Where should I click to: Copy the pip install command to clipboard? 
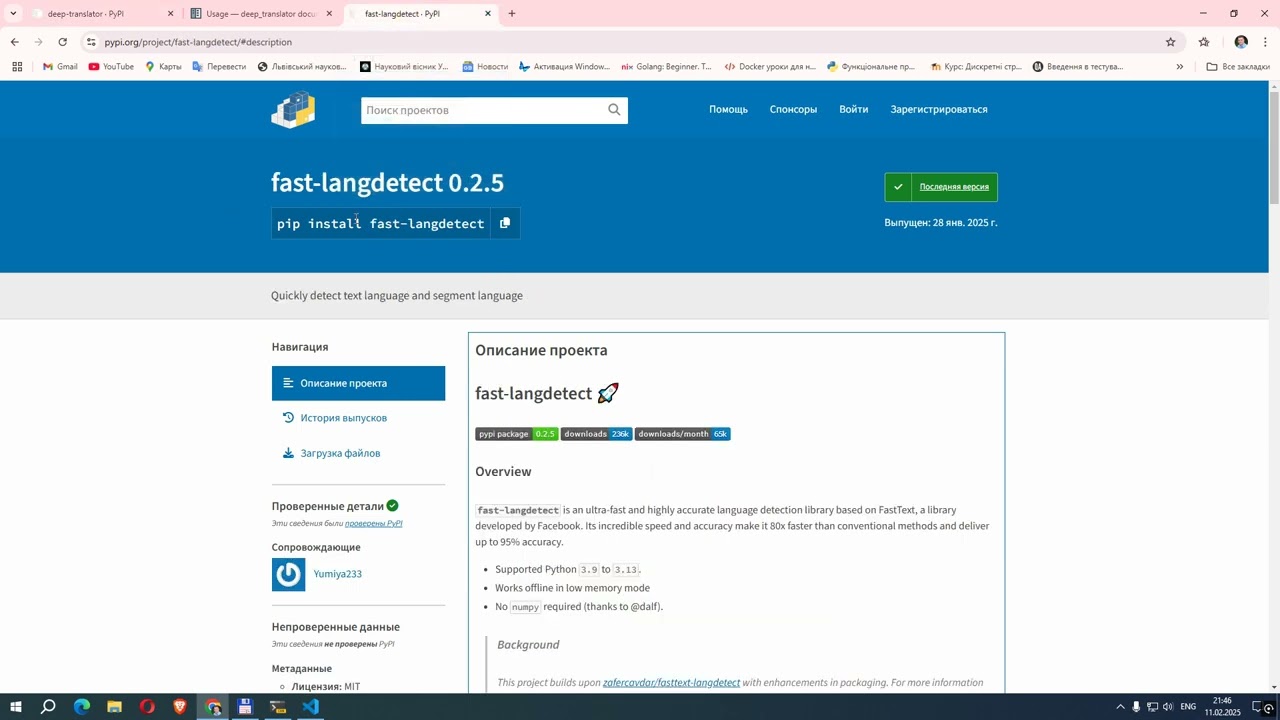click(x=505, y=223)
